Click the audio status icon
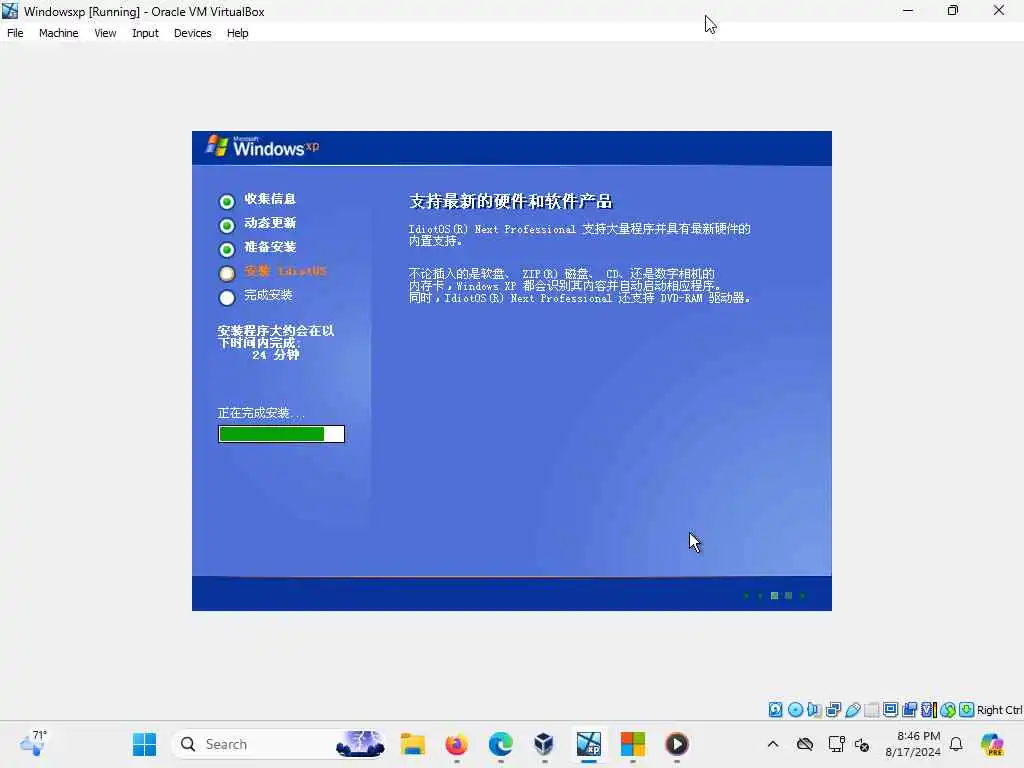The image size is (1024, 768). [814, 709]
